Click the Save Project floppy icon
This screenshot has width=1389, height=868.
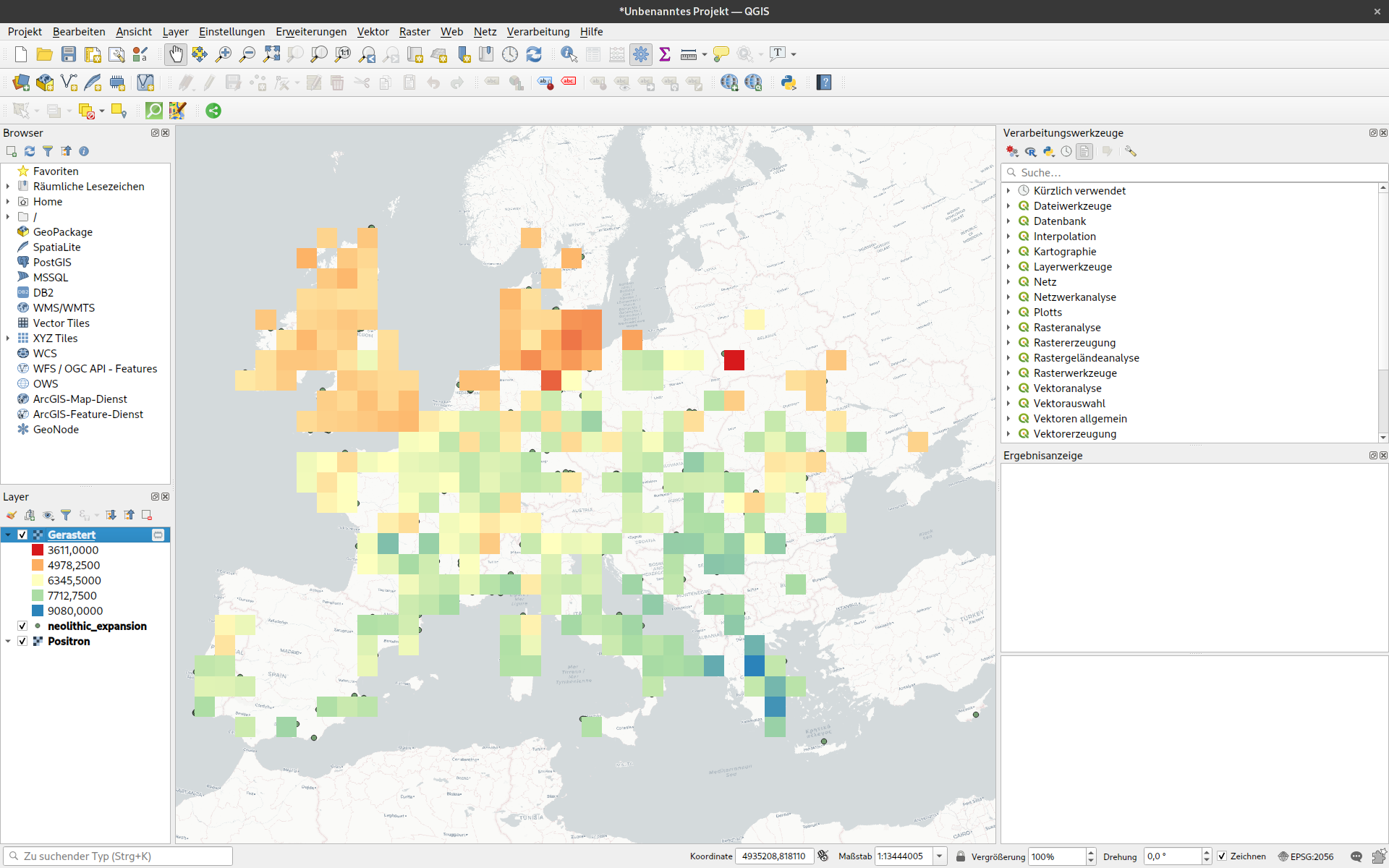(x=69, y=54)
